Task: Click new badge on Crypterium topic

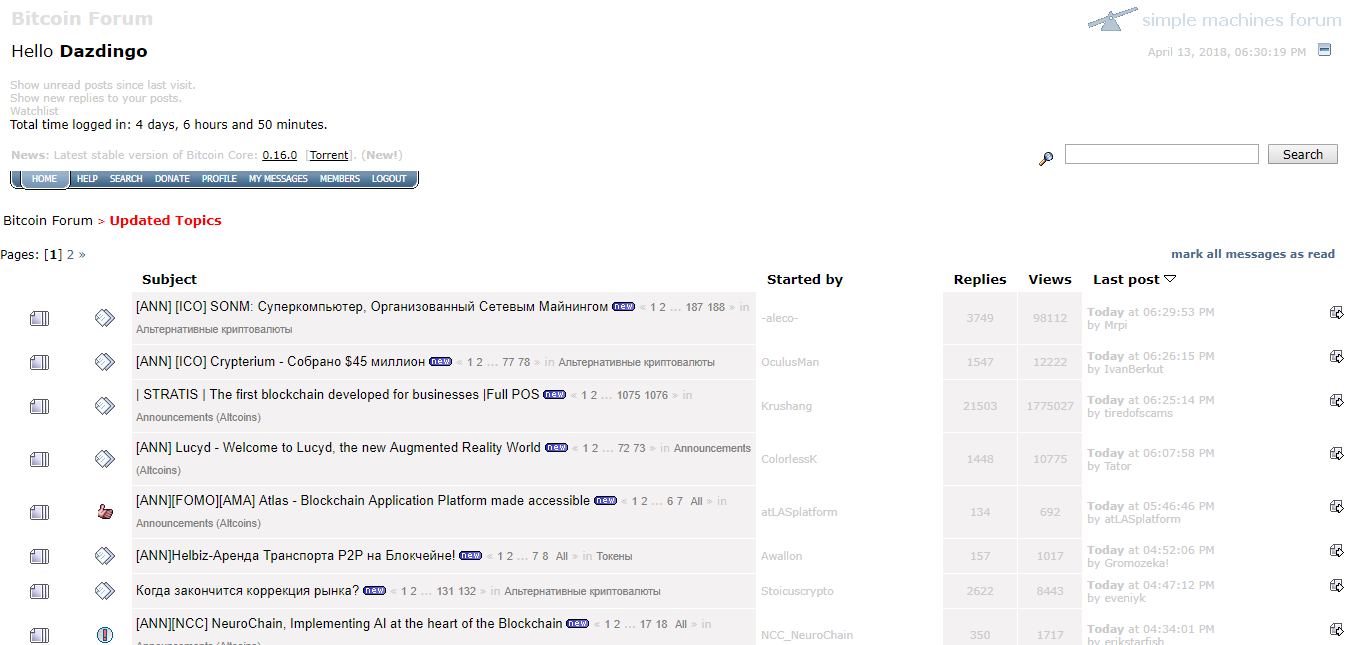Action: click(441, 361)
